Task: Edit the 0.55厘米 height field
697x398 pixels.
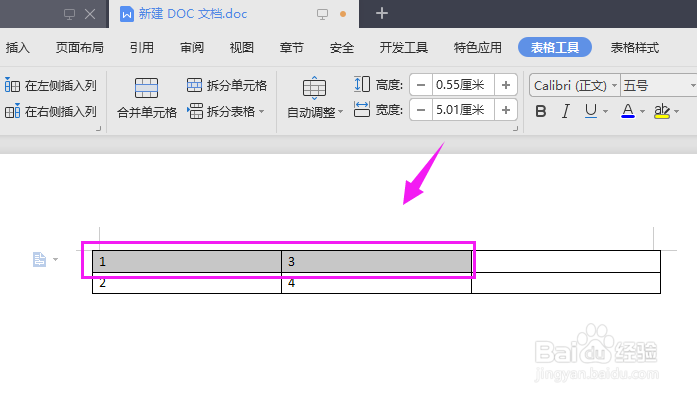Action: coord(463,85)
